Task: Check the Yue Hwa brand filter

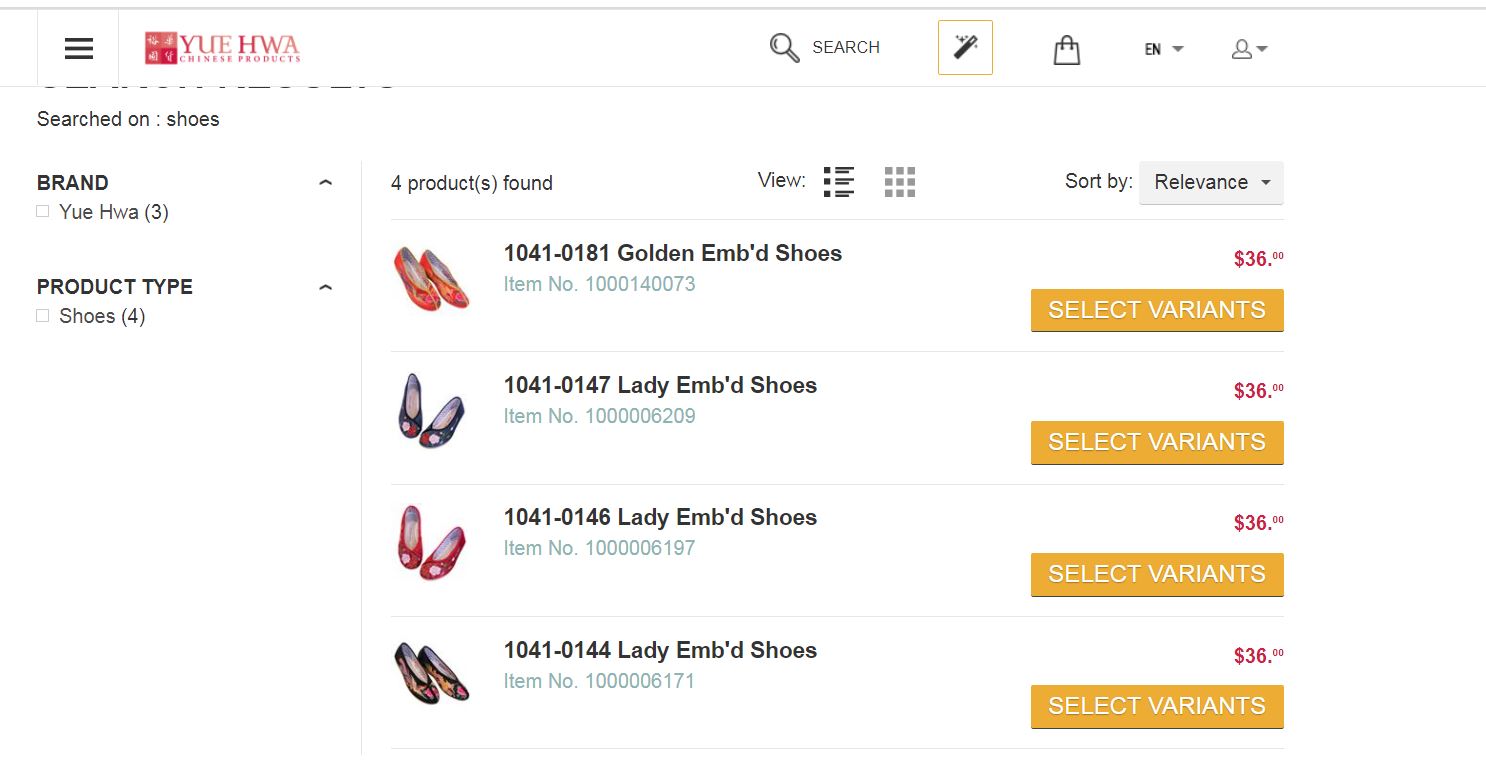Action: coord(43,212)
